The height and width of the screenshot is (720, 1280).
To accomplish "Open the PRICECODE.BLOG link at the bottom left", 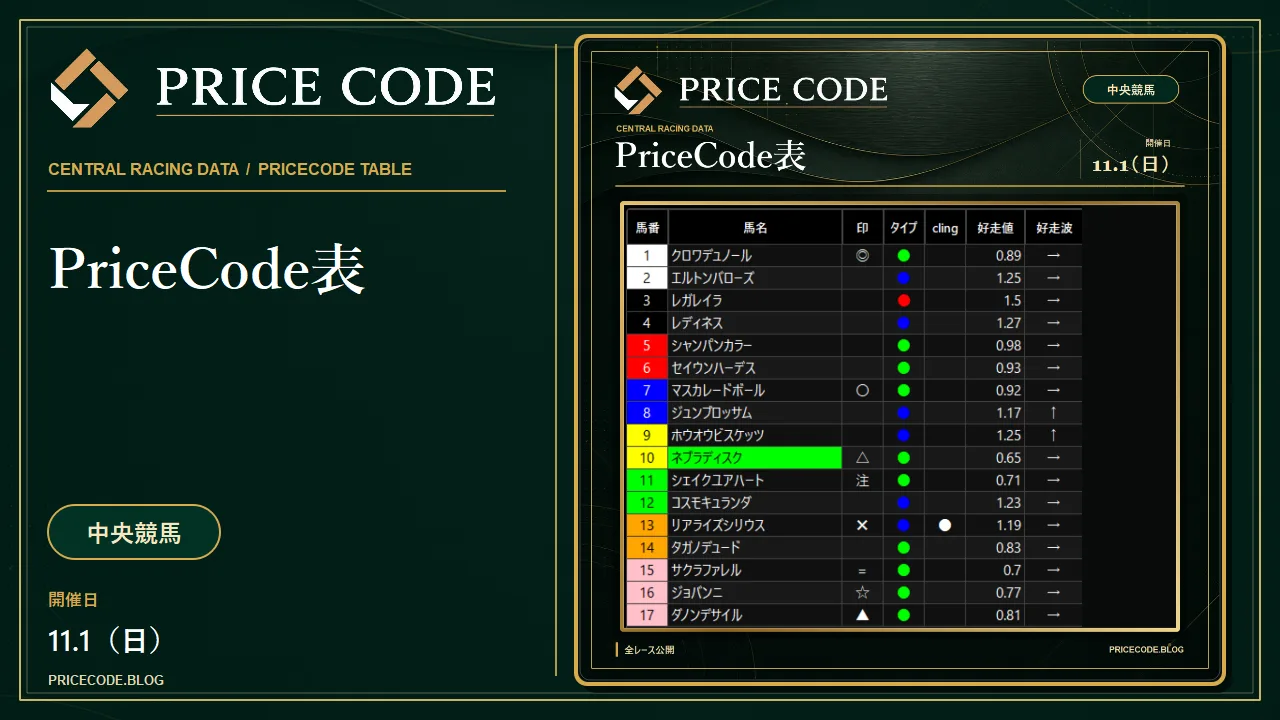I will click(x=106, y=680).
